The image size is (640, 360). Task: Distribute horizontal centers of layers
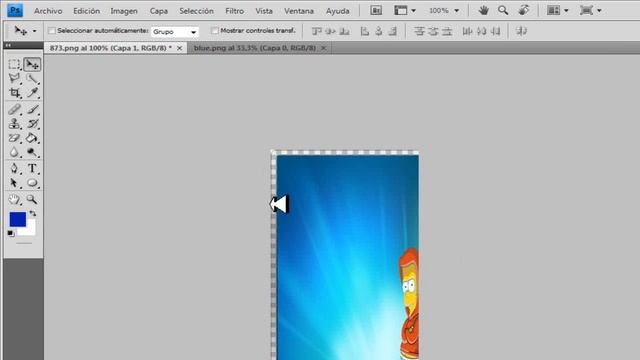click(482, 31)
